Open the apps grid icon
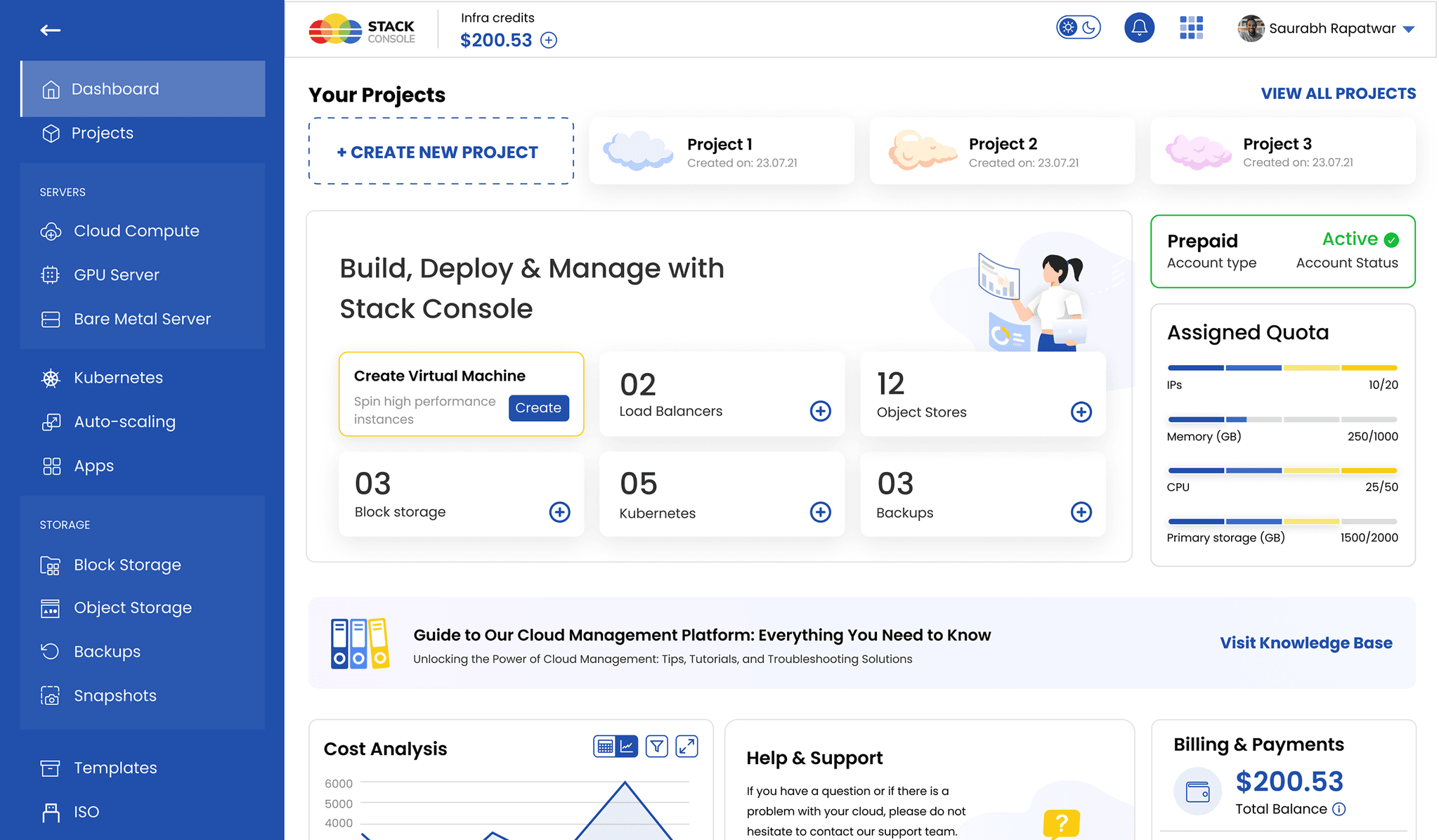 pyautogui.click(x=1191, y=28)
